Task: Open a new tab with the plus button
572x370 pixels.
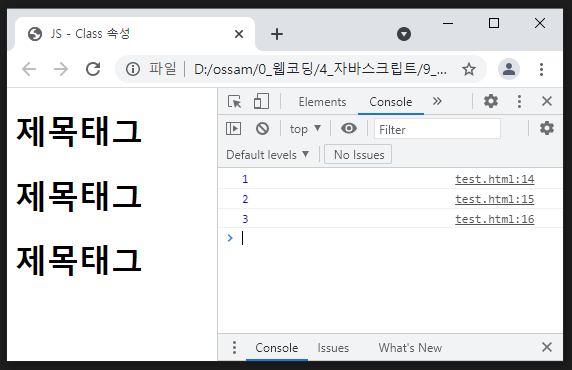Action: (277, 34)
